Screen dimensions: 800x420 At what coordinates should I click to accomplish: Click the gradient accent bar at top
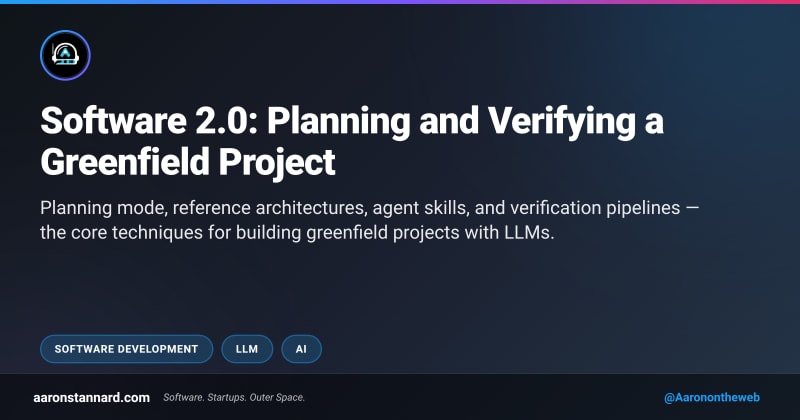[400, 2]
